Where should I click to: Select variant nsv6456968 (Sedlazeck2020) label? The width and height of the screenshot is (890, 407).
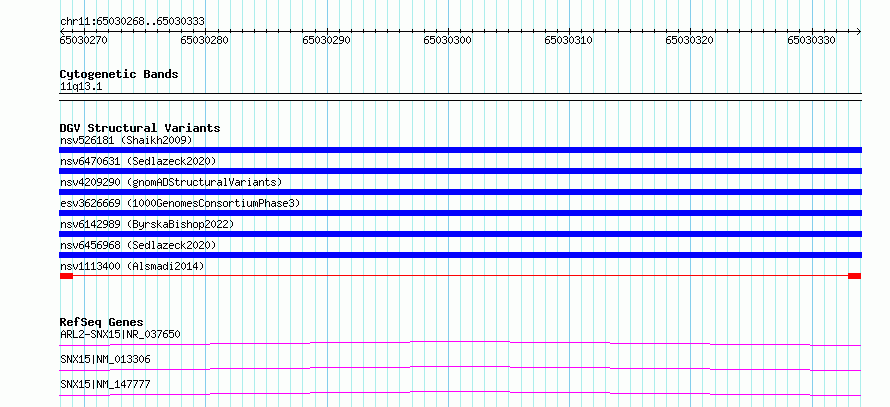pos(138,245)
